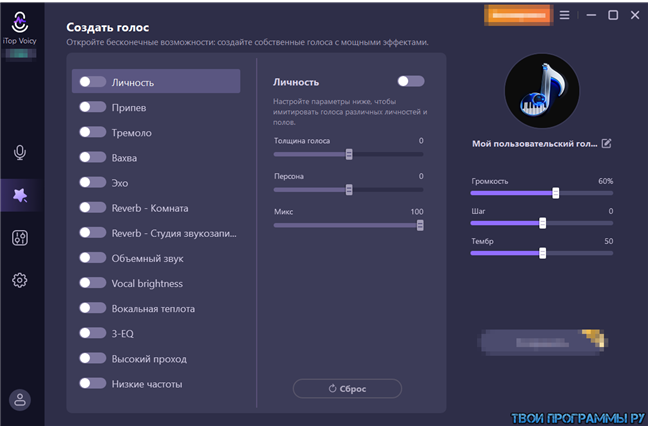Click the Тембр slider handle
The height and width of the screenshot is (426, 648).
(x=542, y=253)
